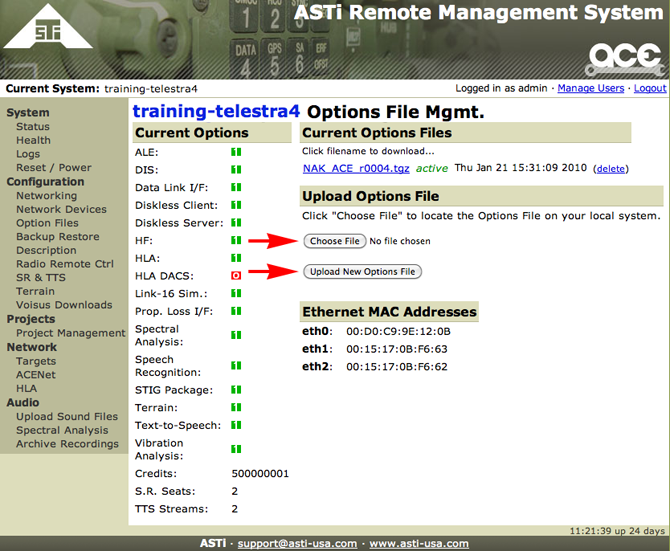670x551 pixels.
Task: Click file timestamp Thu Jan 21 15:31:09 2010
Action: pos(520,168)
